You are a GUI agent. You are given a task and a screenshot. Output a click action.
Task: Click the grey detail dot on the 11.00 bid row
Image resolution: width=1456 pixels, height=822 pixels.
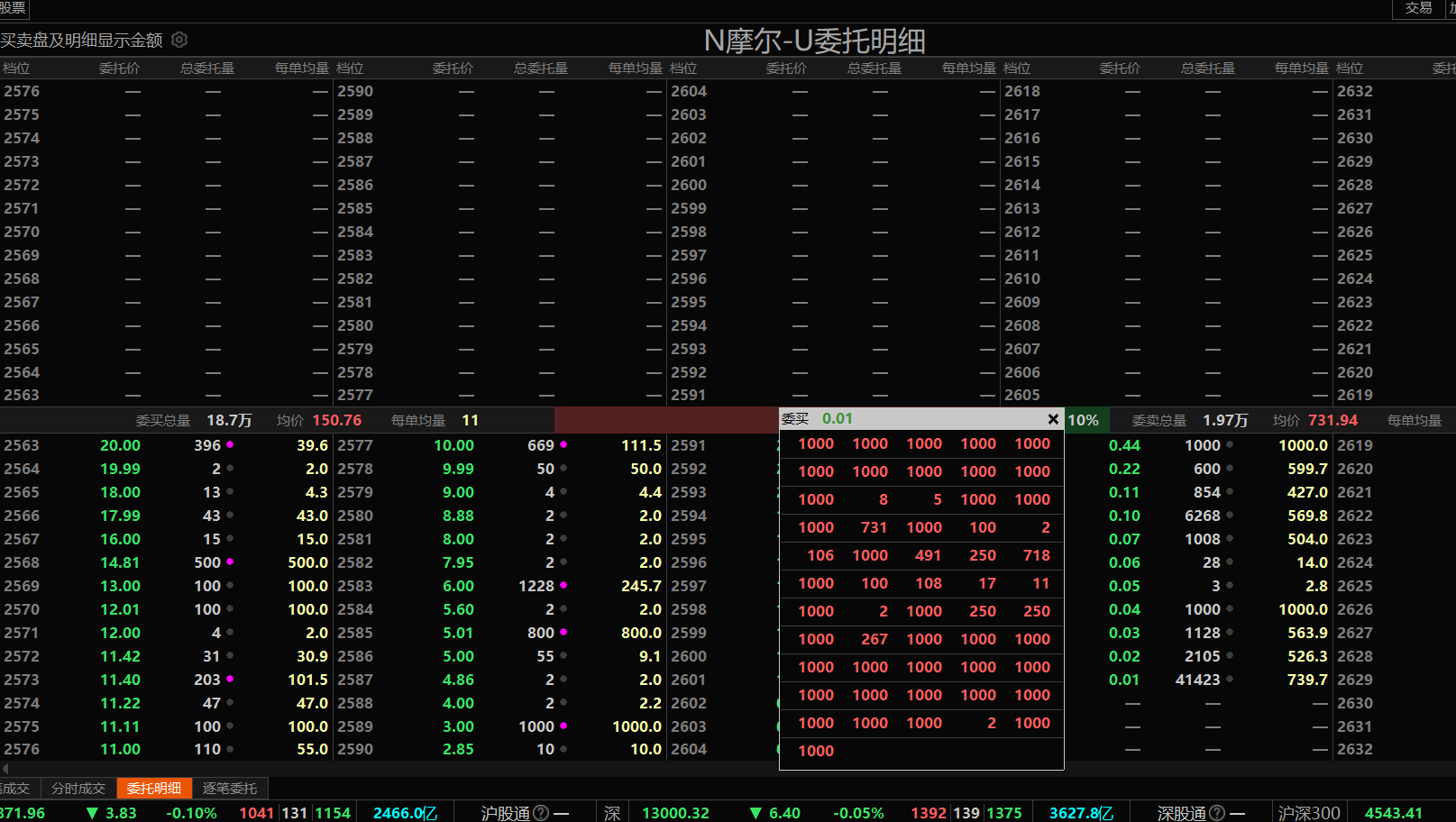(230, 748)
